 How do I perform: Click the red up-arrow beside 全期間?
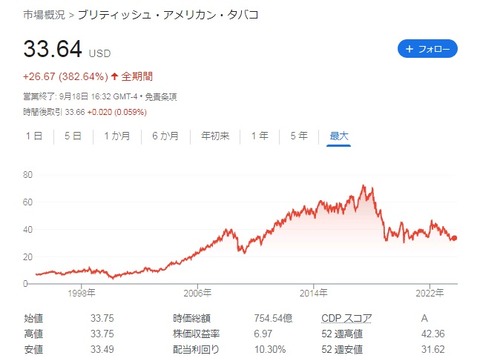(114, 76)
